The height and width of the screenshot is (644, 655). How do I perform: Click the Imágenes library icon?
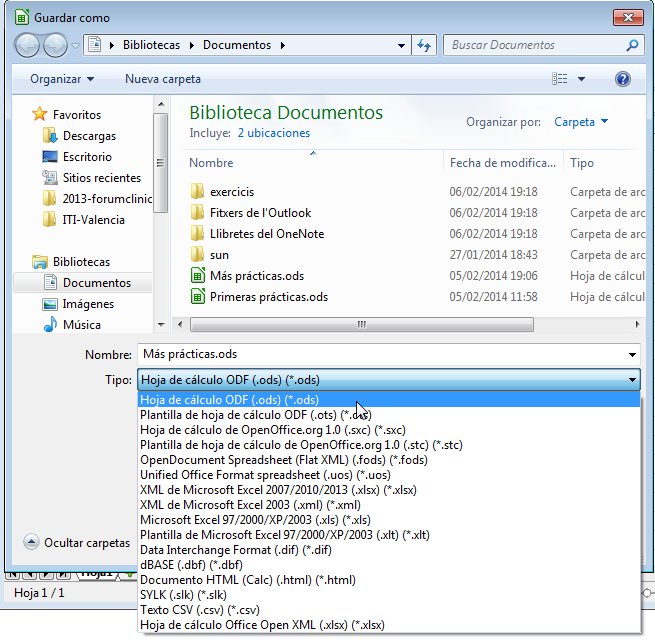pyautogui.click(x=50, y=304)
